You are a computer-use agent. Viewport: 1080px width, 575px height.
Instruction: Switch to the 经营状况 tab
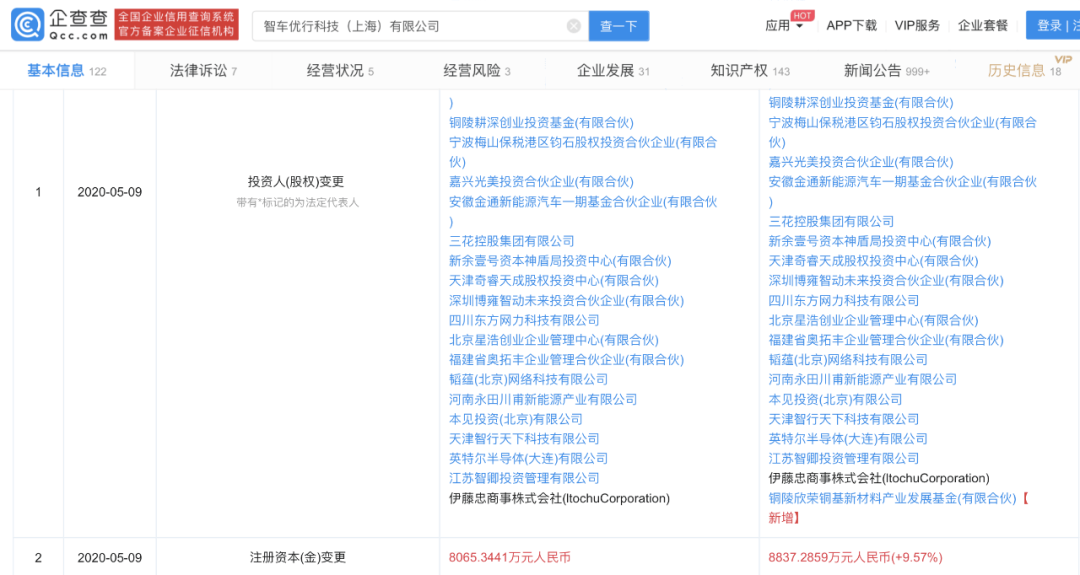pyautogui.click(x=340, y=70)
